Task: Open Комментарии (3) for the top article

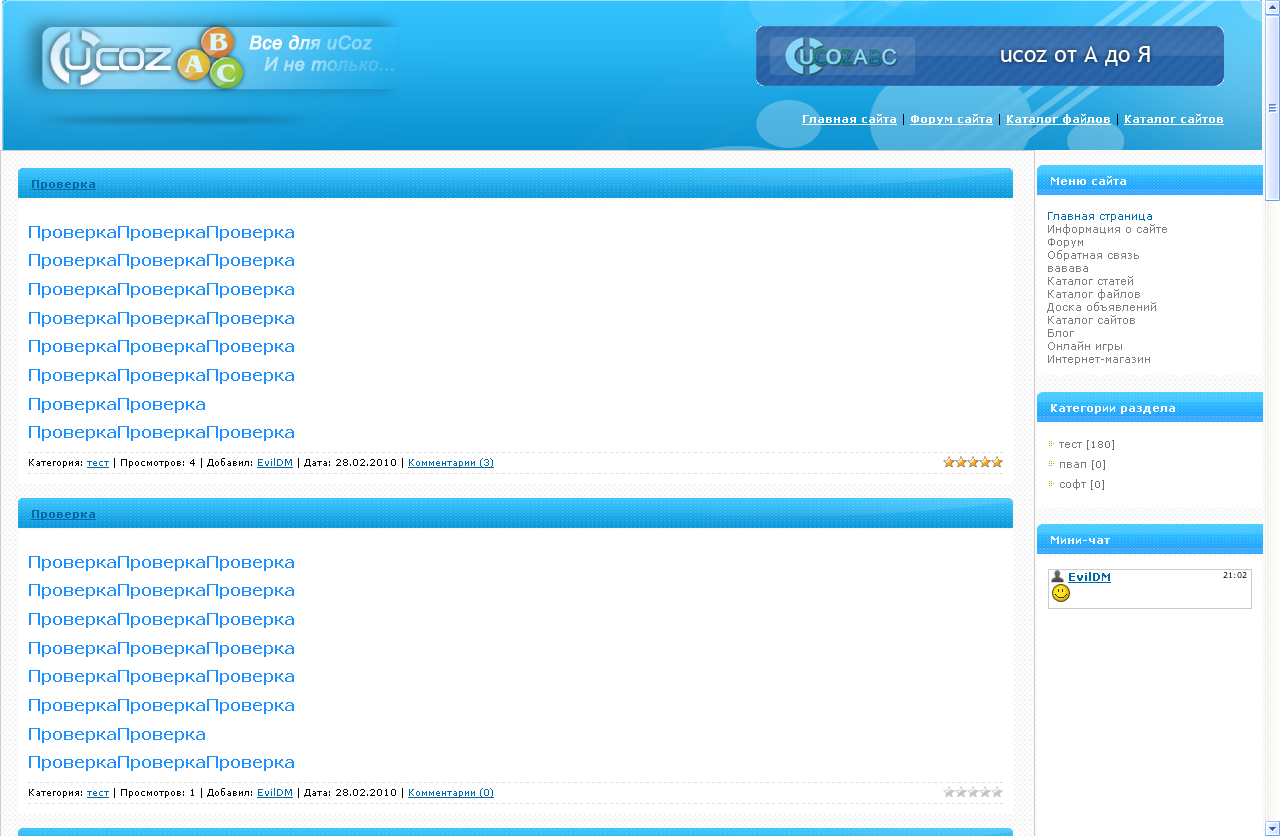Action: pyautogui.click(x=449, y=462)
